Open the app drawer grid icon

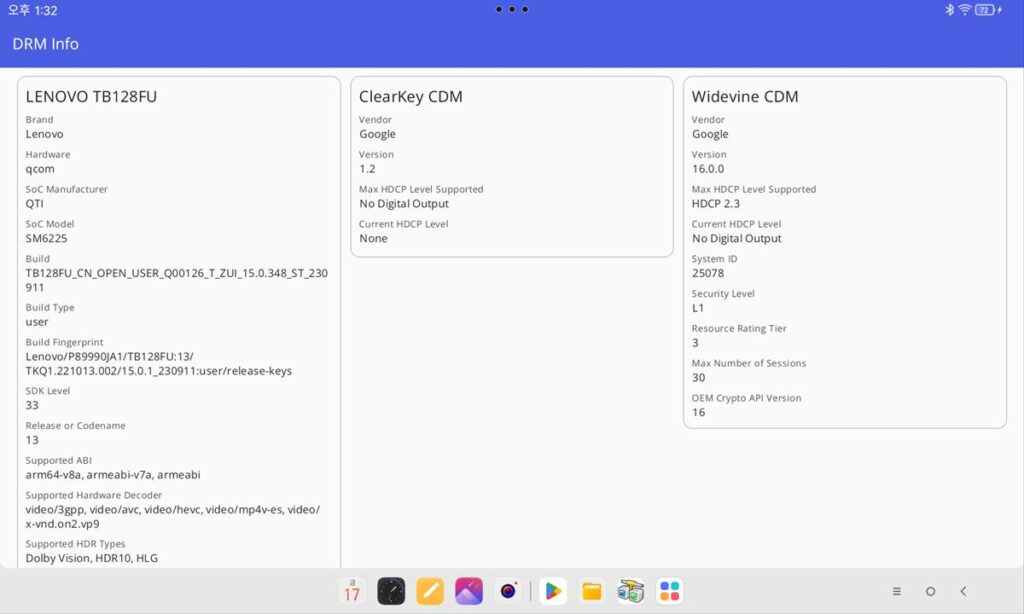pos(669,591)
